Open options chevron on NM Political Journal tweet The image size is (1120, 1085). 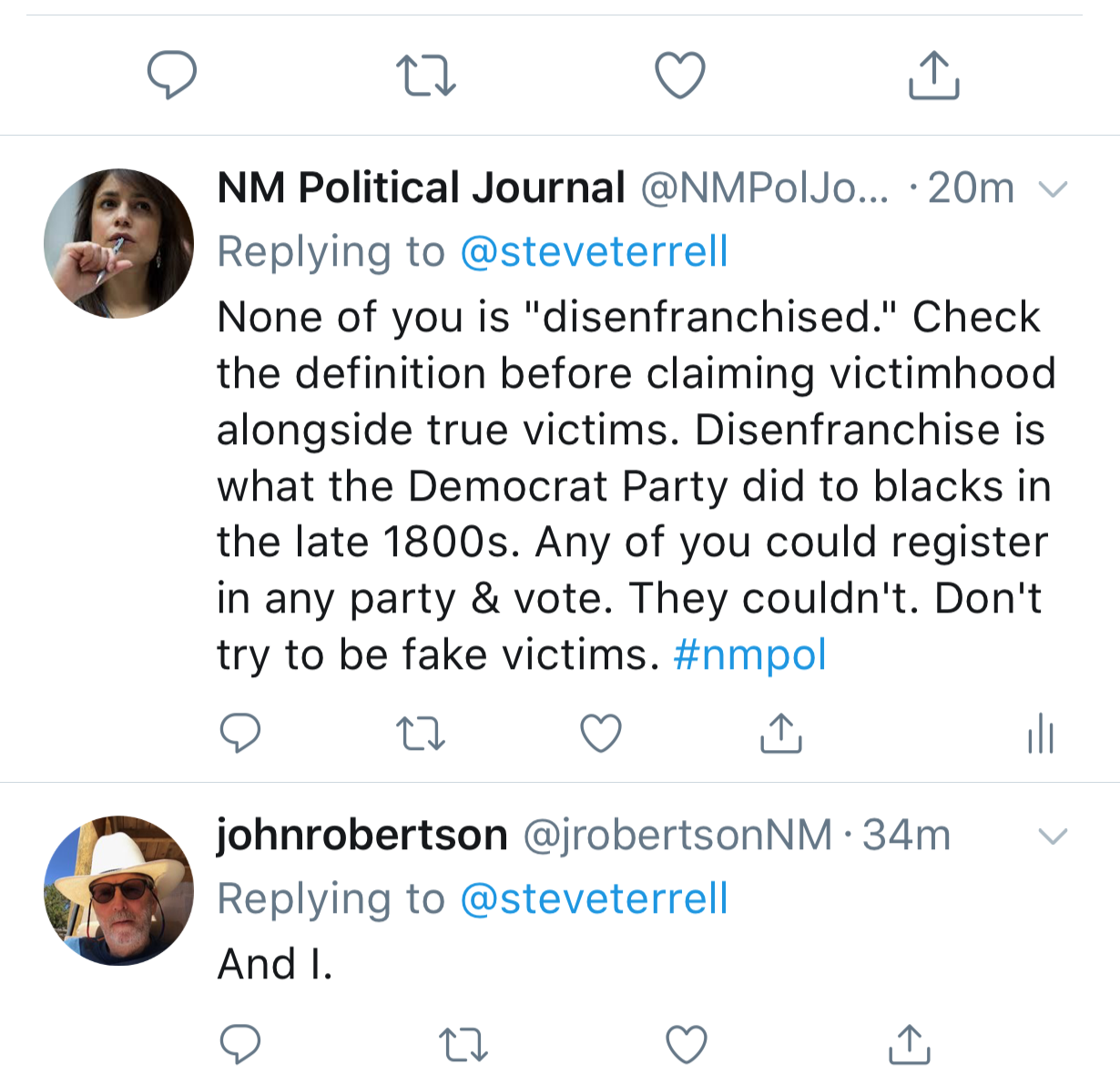(x=1053, y=189)
